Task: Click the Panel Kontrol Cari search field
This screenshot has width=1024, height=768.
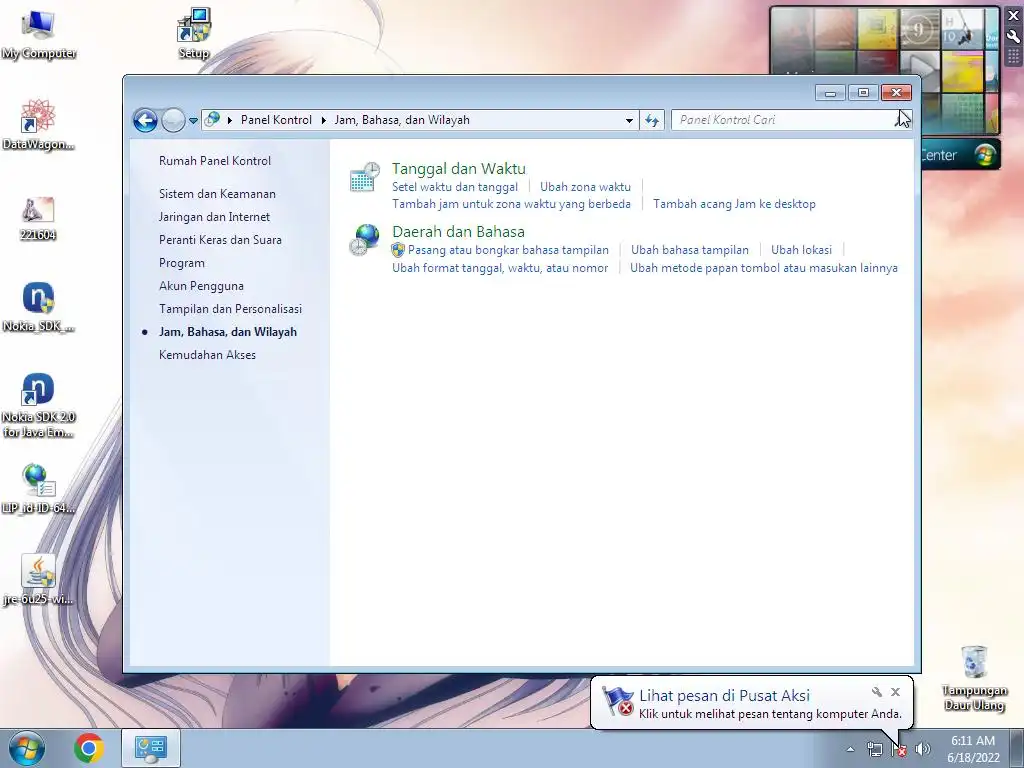Action: [791, 120]
